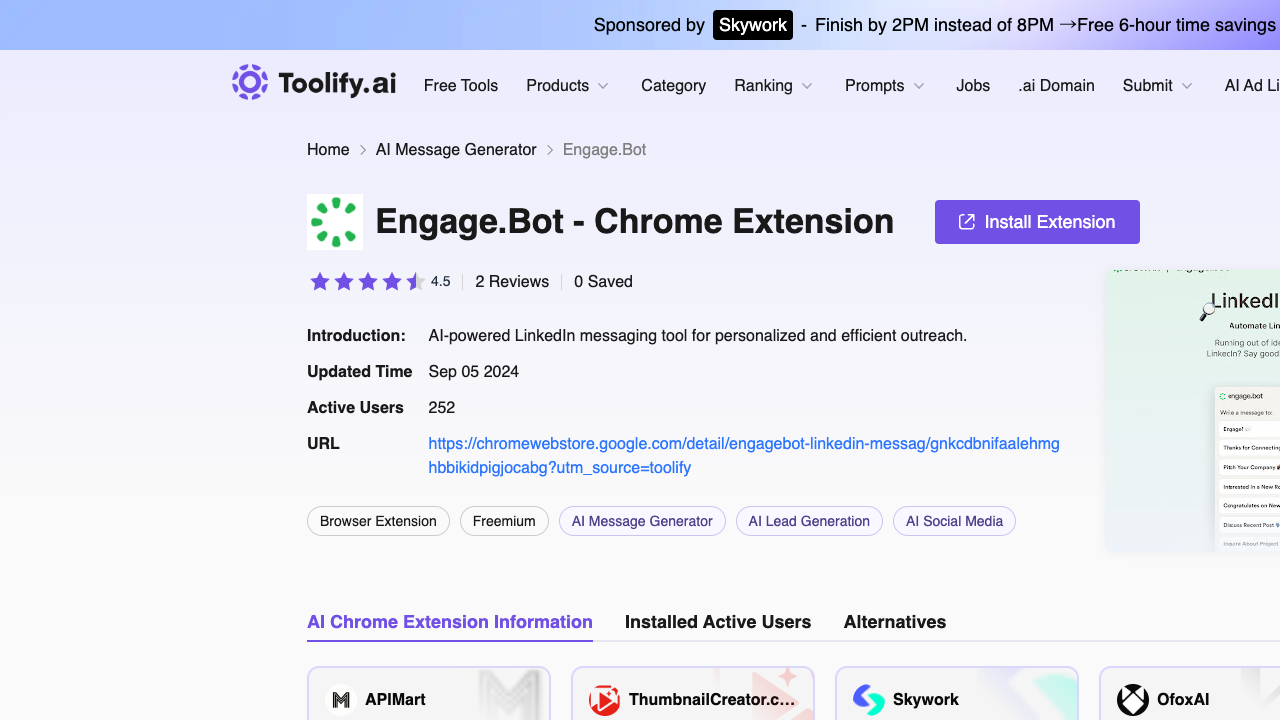
Task: Open the extension preview screenshot thumbnail
Action: [x=1193, y=410]
